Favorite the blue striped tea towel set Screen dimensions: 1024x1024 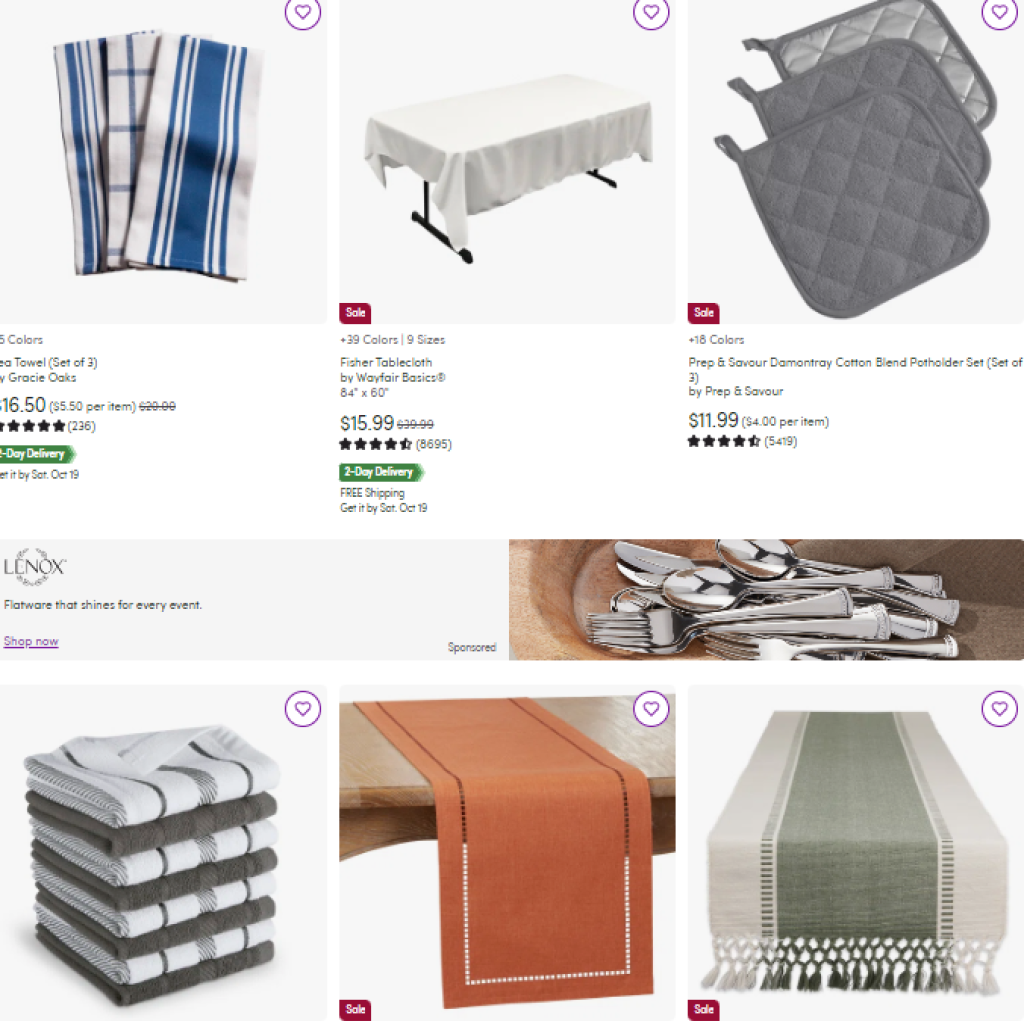[x=303, y=12]
